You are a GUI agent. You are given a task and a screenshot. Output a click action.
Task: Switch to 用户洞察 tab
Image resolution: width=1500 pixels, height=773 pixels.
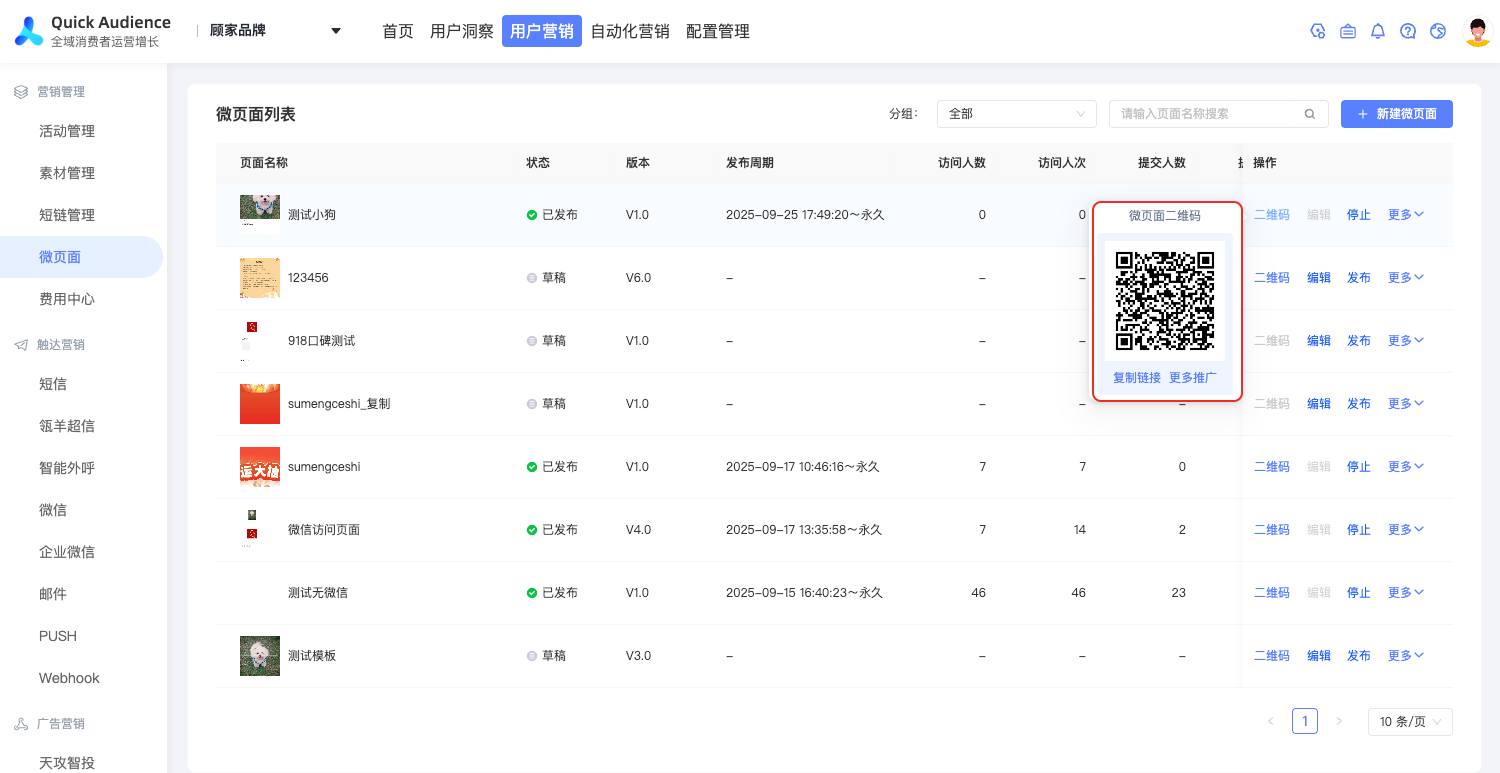[x=462, y=31]
